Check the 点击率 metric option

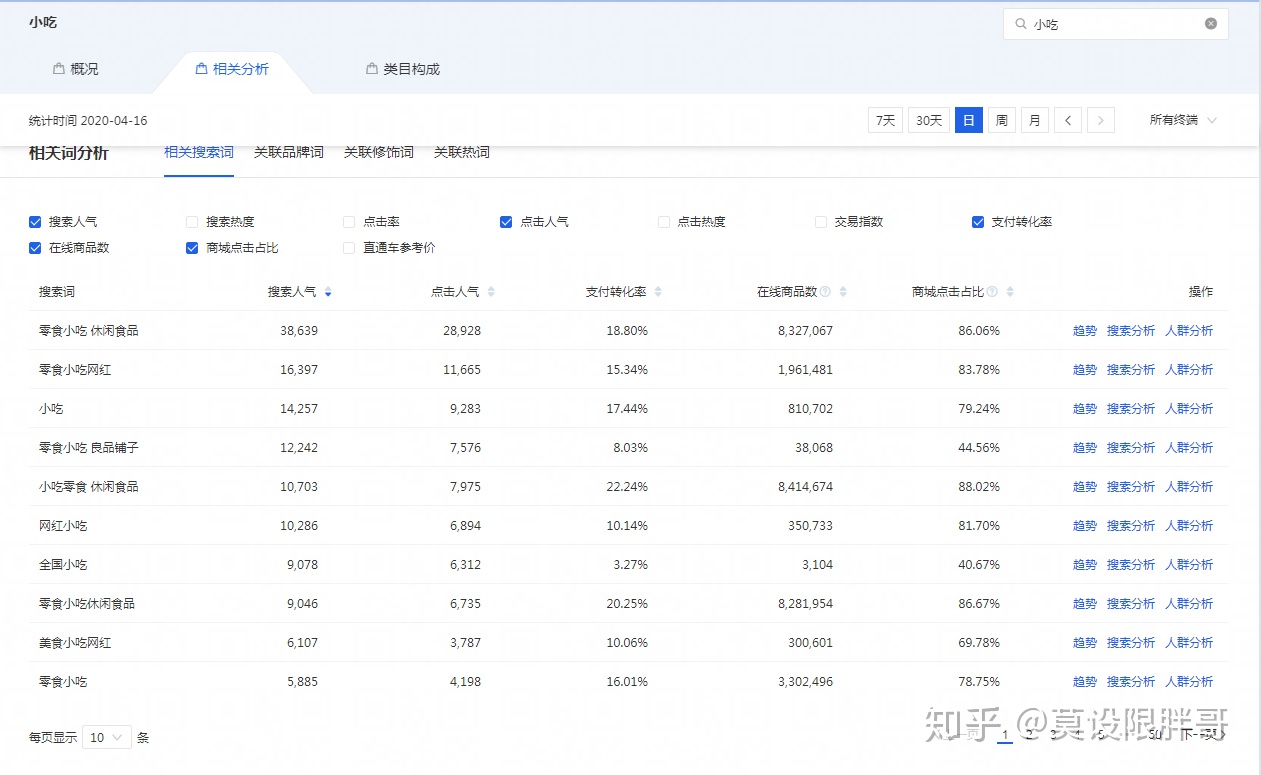(x=348, y=221)
